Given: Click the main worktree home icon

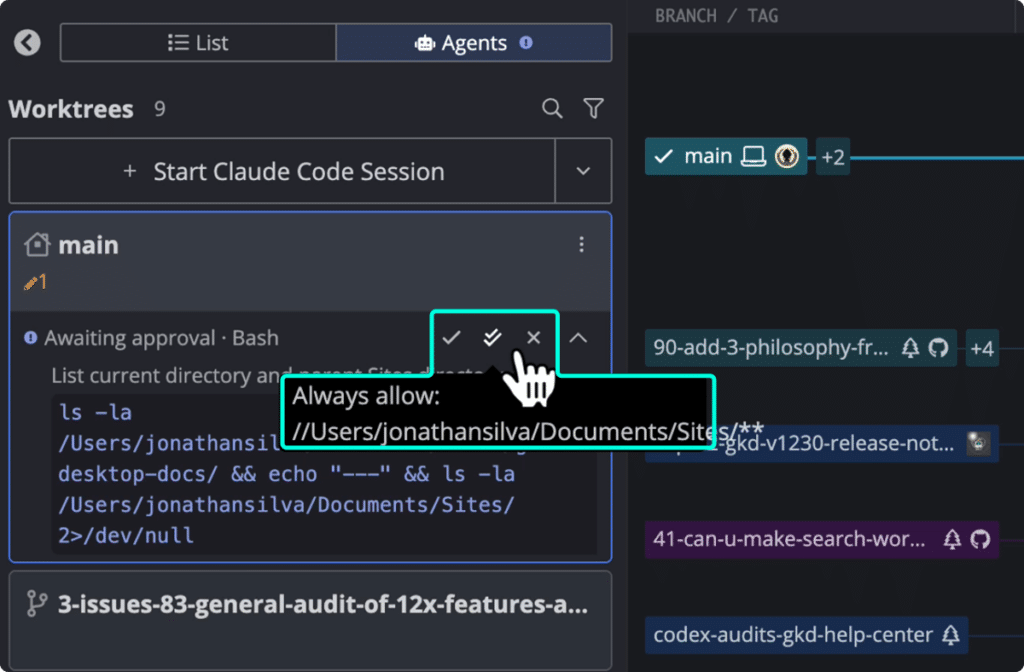Looking at the screenshot, I should [37, 245].
